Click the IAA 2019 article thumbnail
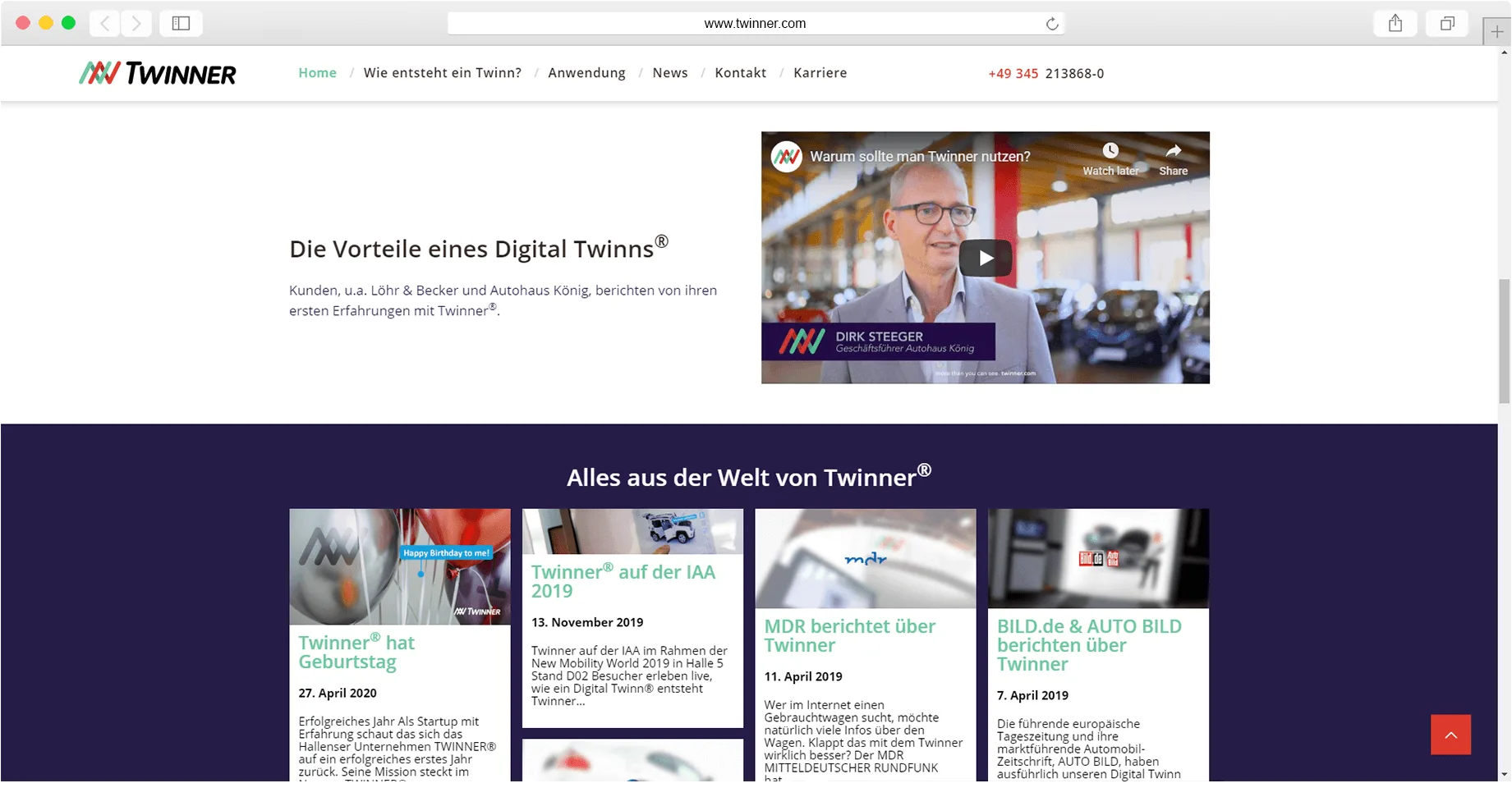1512x797 pixels. tap(633, 532)
